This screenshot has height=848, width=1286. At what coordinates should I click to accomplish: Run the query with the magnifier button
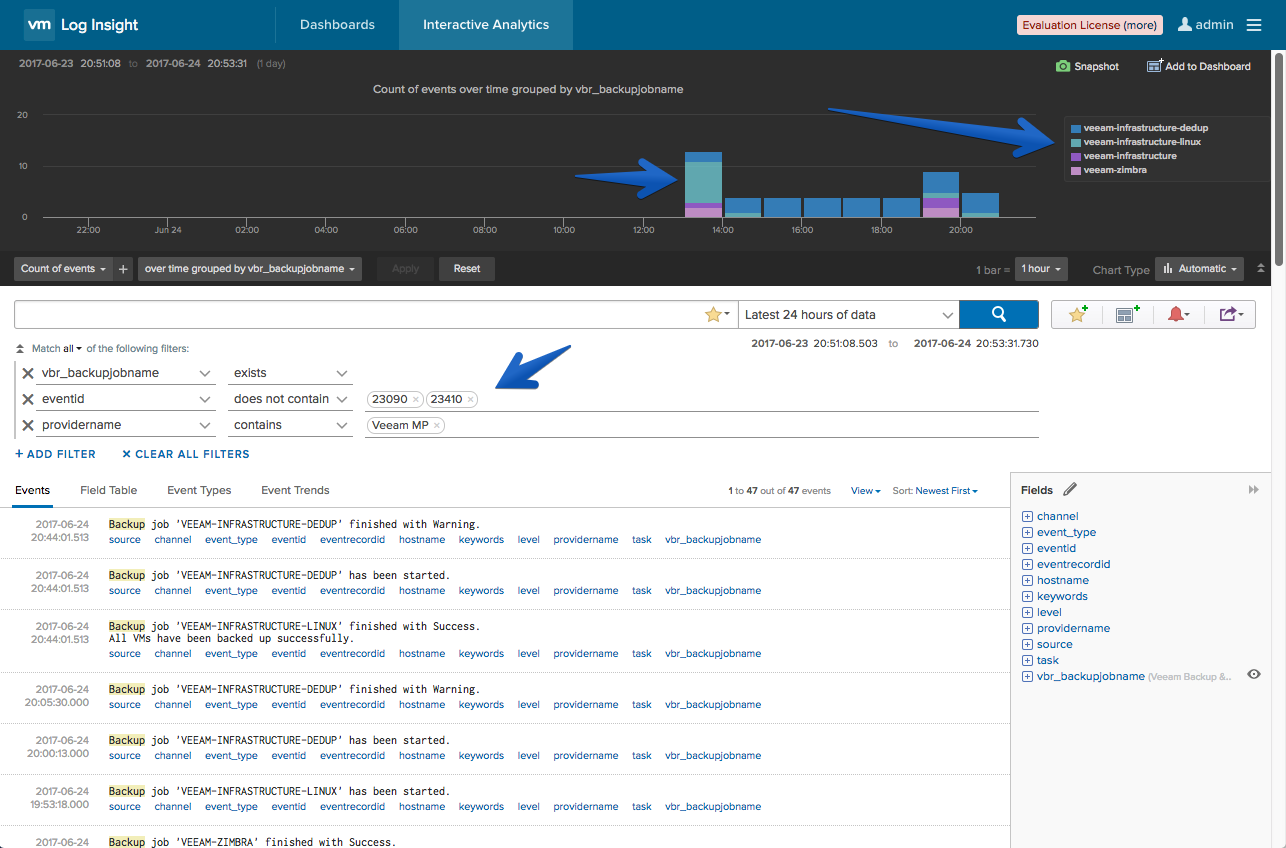point(998,314)
